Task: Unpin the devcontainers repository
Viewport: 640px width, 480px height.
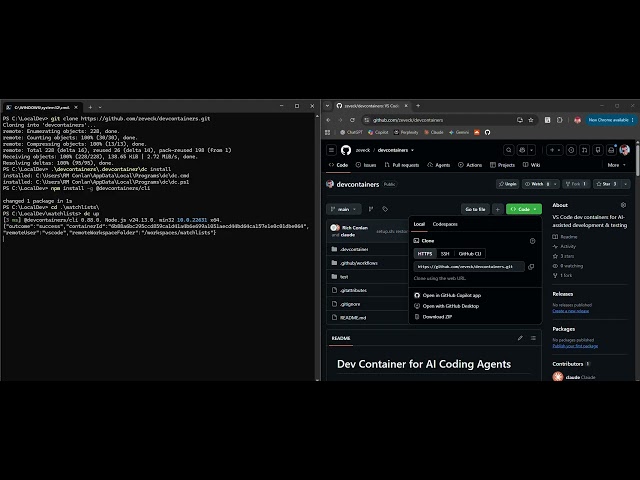Action: [x=507, y=184]
